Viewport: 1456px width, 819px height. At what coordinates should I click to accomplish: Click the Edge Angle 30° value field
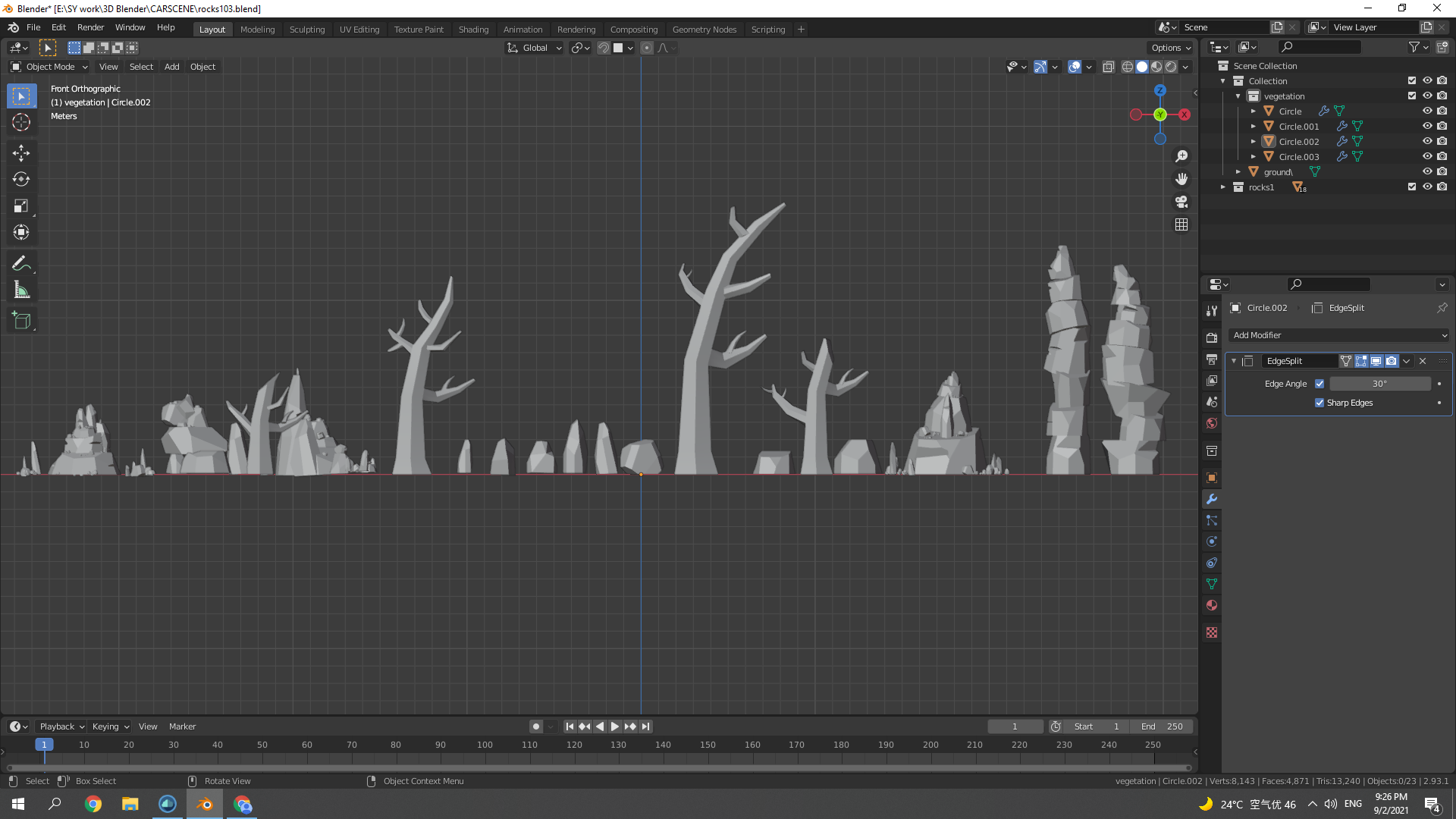coord(1379,384)
